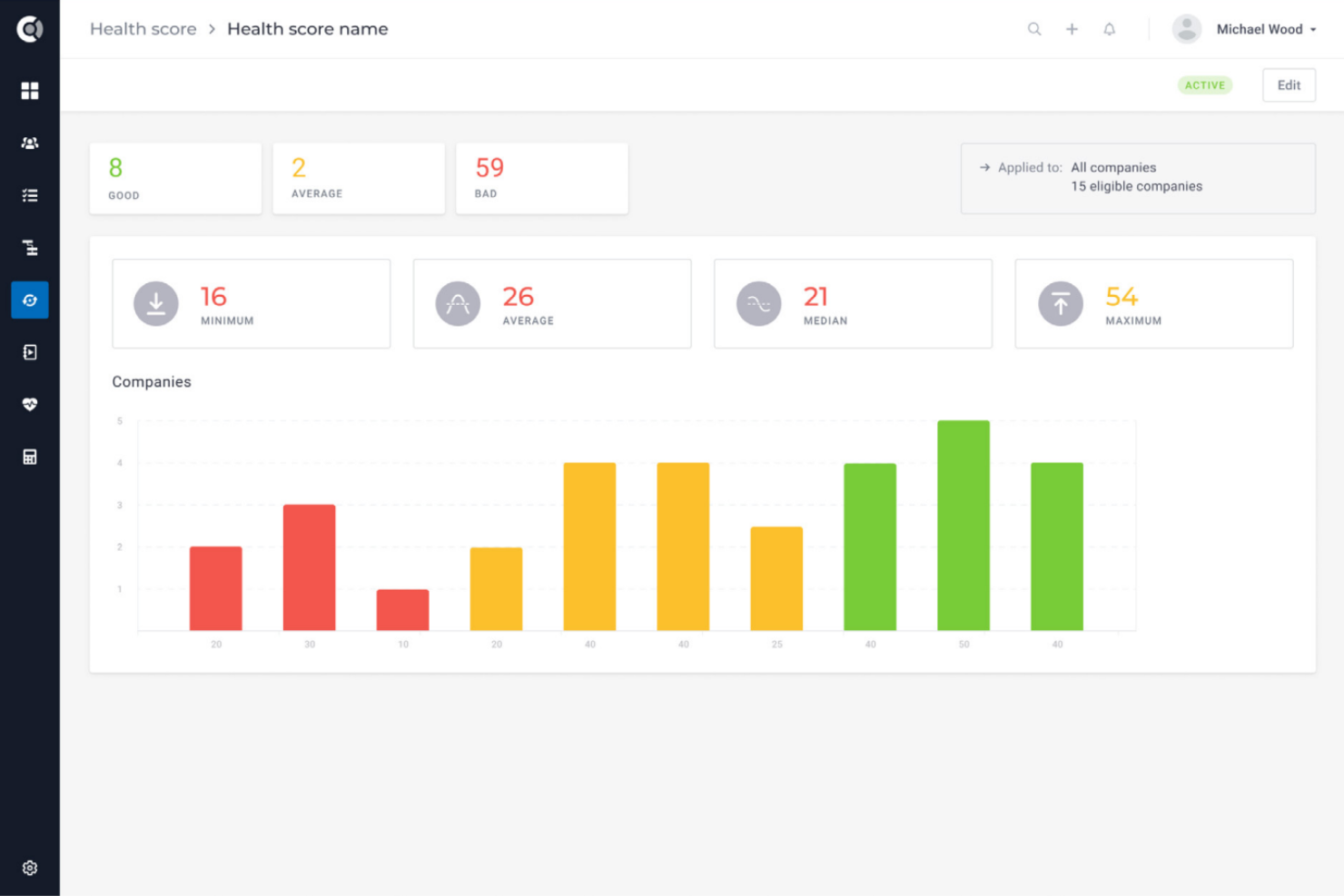Open the playbooks sidebar icon
Image resolution: width=1344 pixels, height=896 pixels.
click(x=30, y=352)
